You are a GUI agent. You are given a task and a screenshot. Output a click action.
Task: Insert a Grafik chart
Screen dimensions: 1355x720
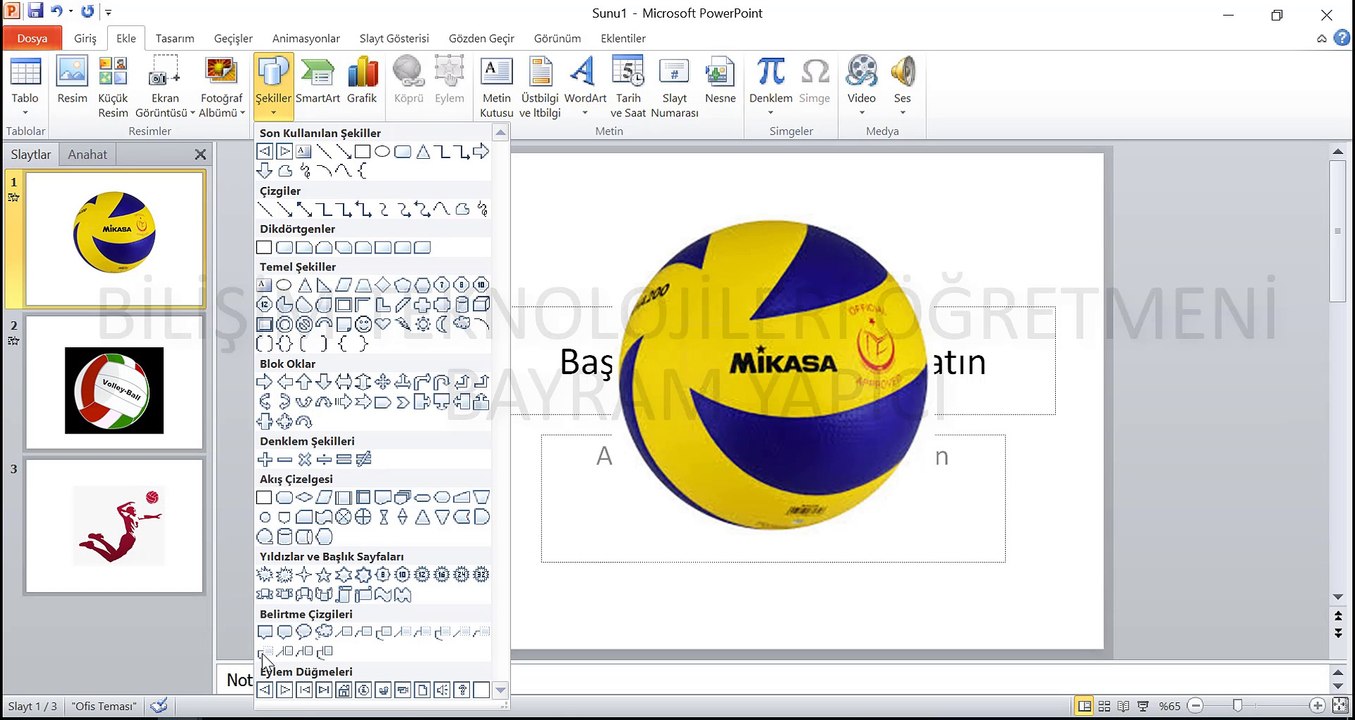[362, 81]
